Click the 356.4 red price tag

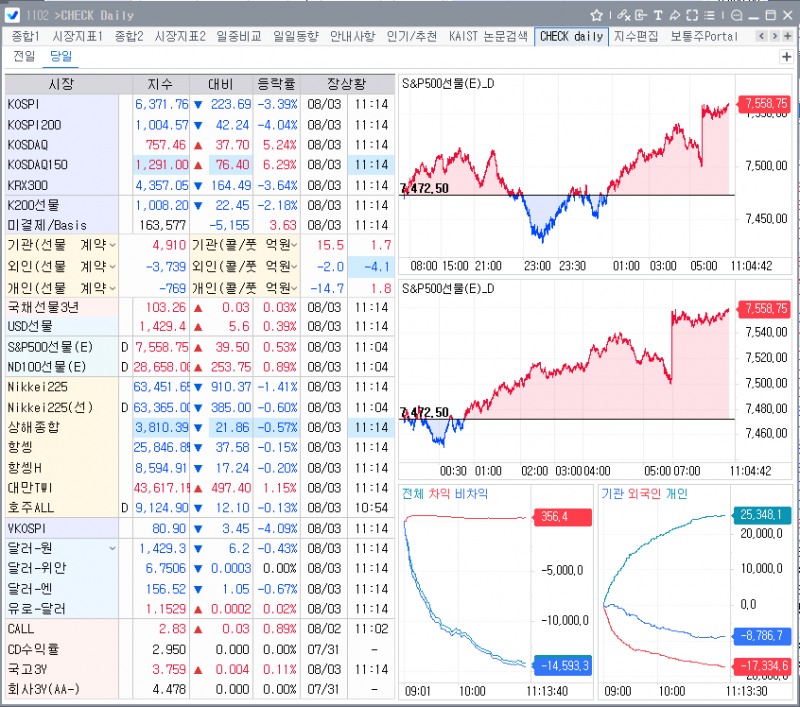pos(563,517)
